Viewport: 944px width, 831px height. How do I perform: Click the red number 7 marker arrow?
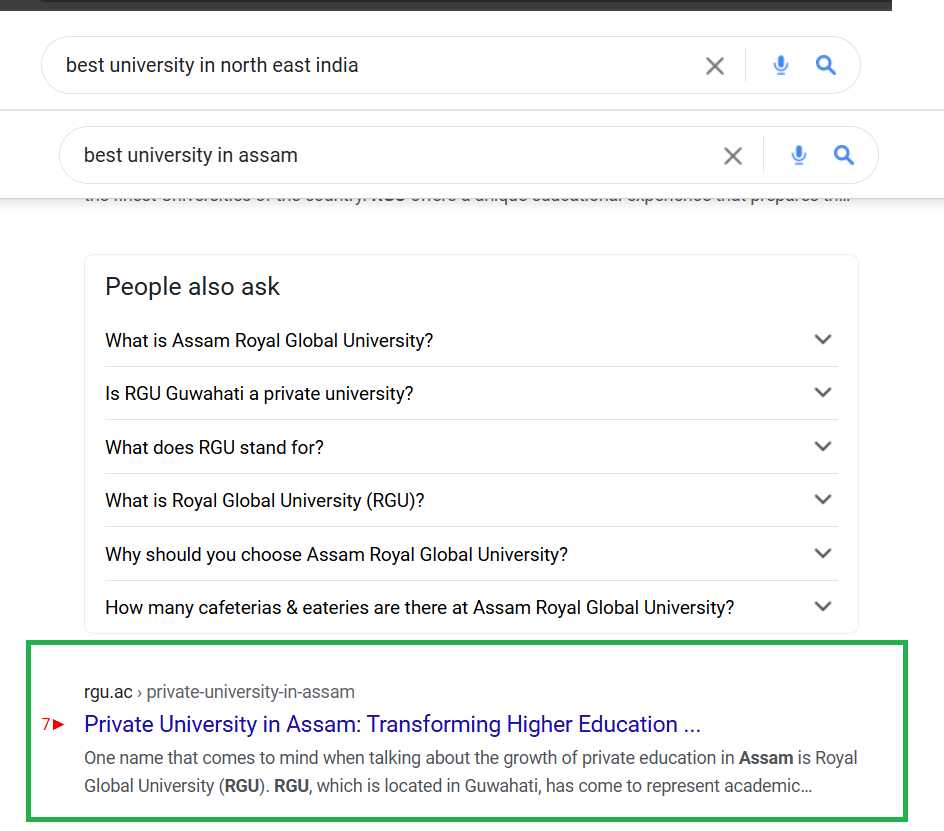[53, 724]
